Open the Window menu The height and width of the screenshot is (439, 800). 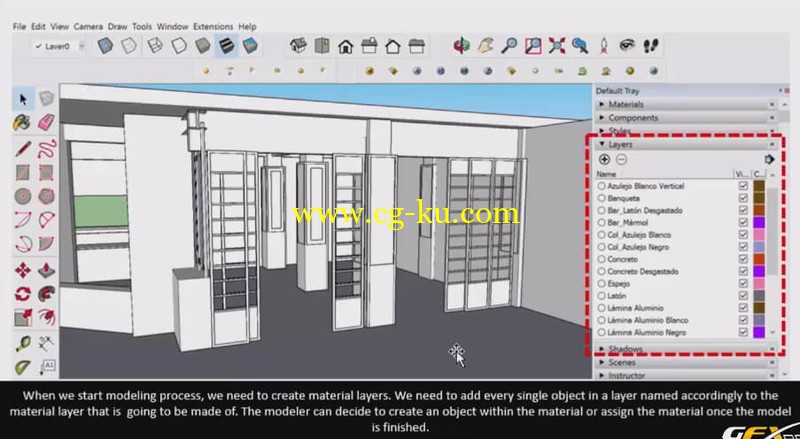(x=172, y=27)
